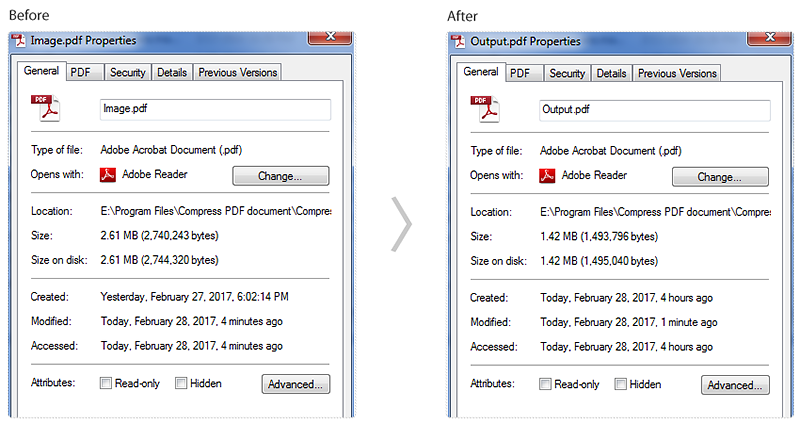Click Adobe Reader icon in Image.pdf dialog
Image resolution: width=800 pixels, height=424 pixels.
(x=108, y=175)
